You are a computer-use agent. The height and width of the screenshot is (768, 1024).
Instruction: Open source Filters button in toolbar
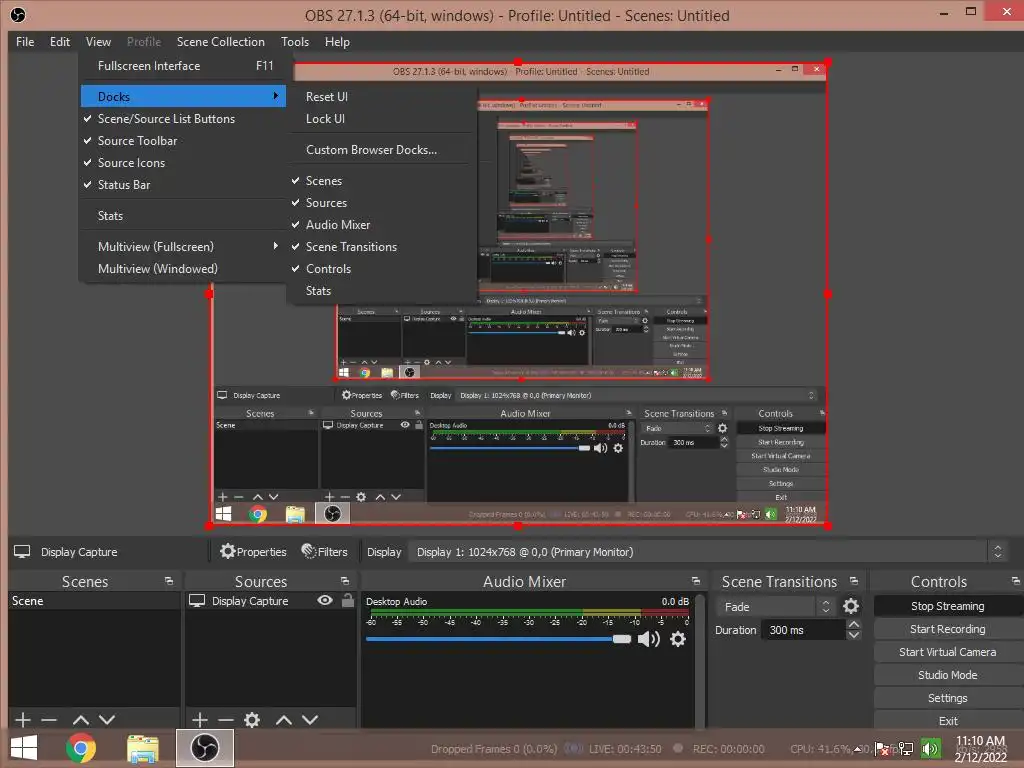point(325,552)
